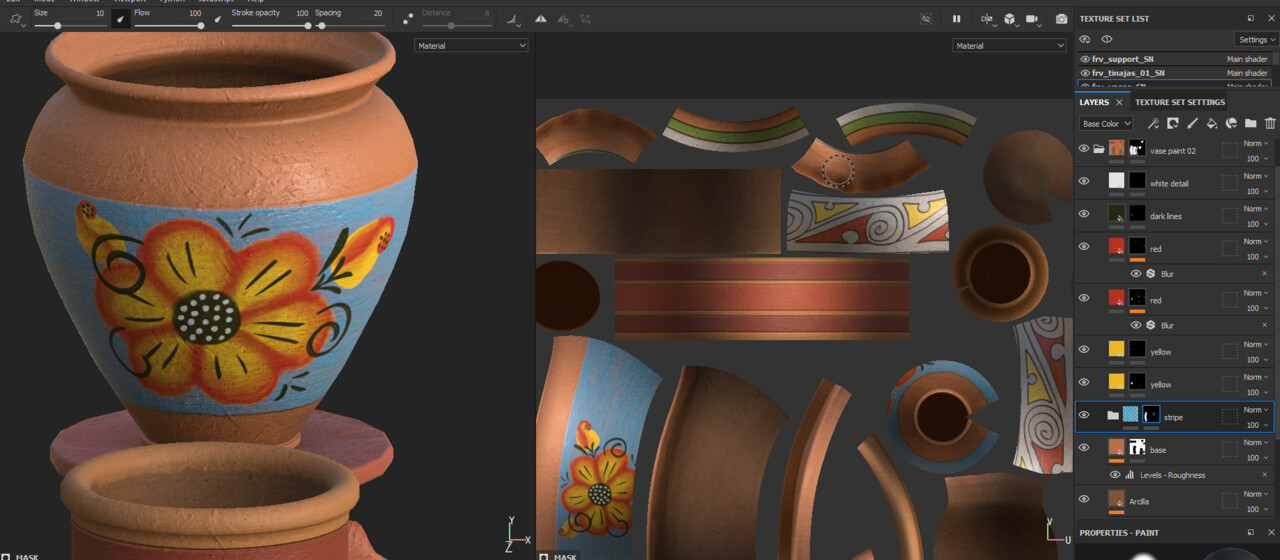The image size is (1280, 560).
Task: Click the add paint layer brush icon
Action: pyautogui.click(x=1192, y=124)
